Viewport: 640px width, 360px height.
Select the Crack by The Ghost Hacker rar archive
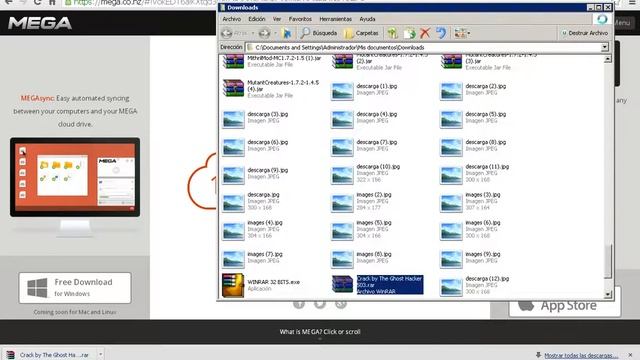[378, 284]
